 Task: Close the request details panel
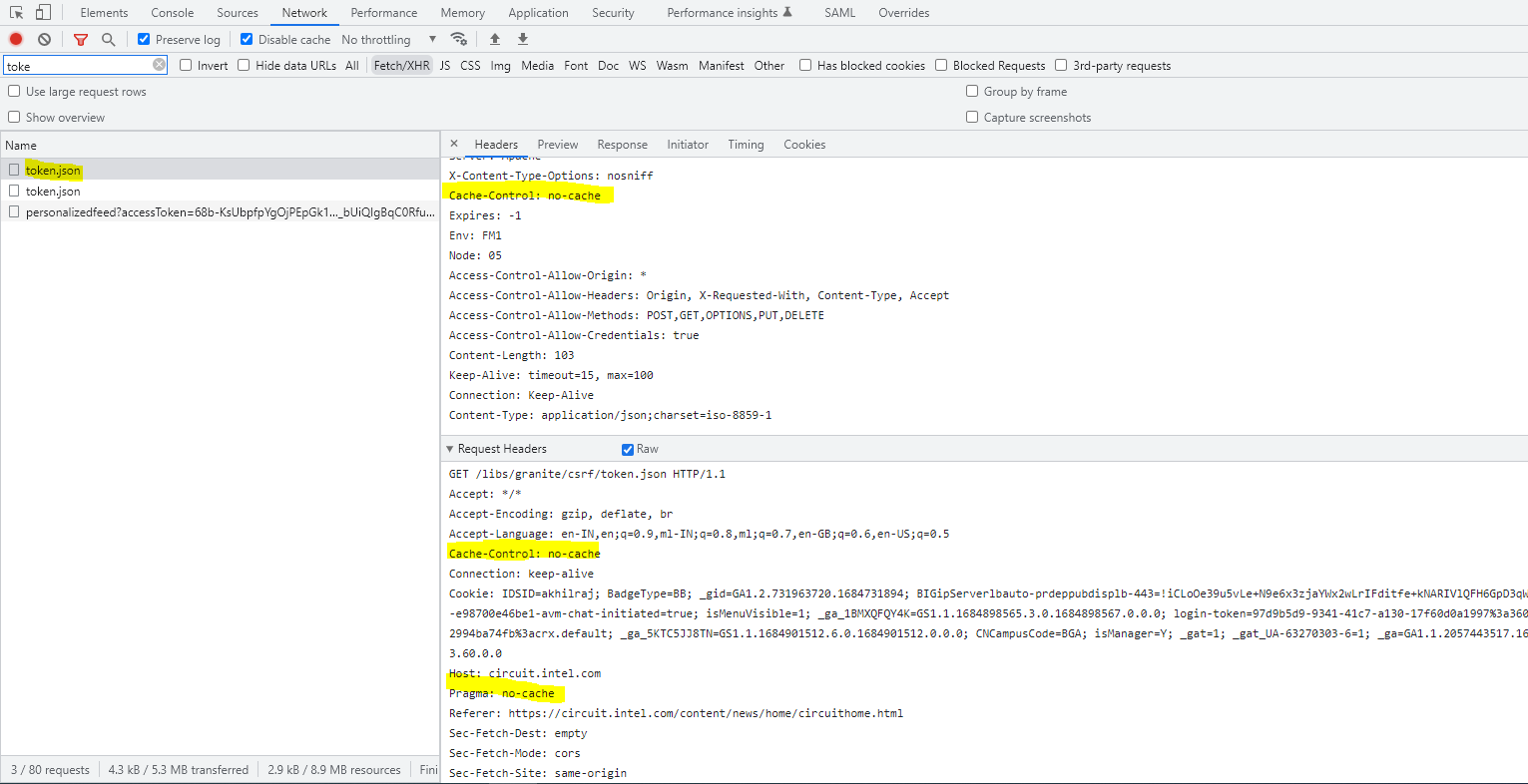tap(454, 144)
